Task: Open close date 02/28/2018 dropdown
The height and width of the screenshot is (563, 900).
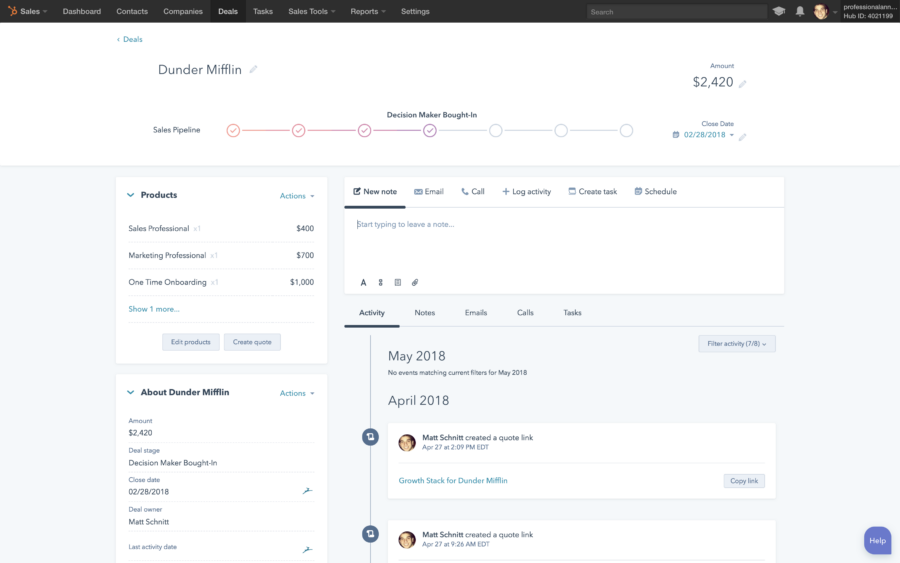Action: (708, 135)
